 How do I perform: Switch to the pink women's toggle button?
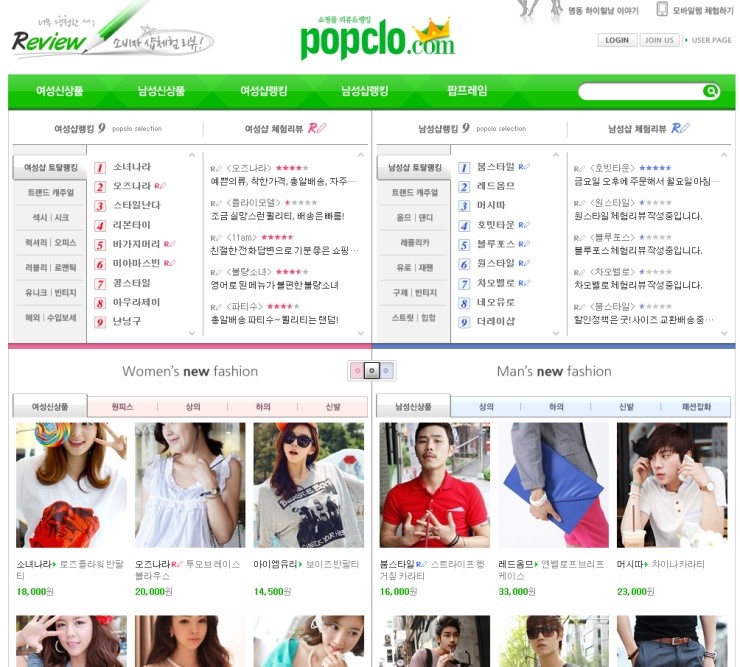[x=358, y=371]
